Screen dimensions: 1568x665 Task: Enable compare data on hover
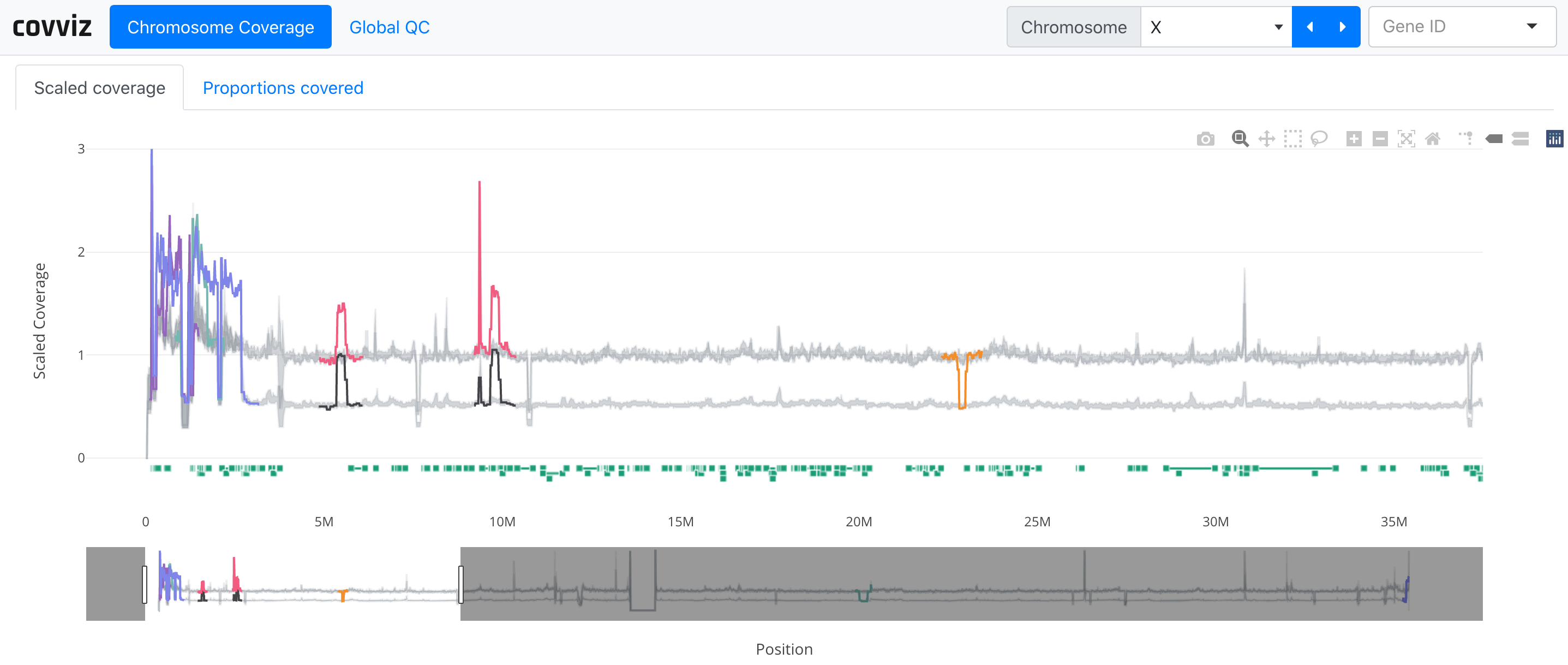(1521, 139)
